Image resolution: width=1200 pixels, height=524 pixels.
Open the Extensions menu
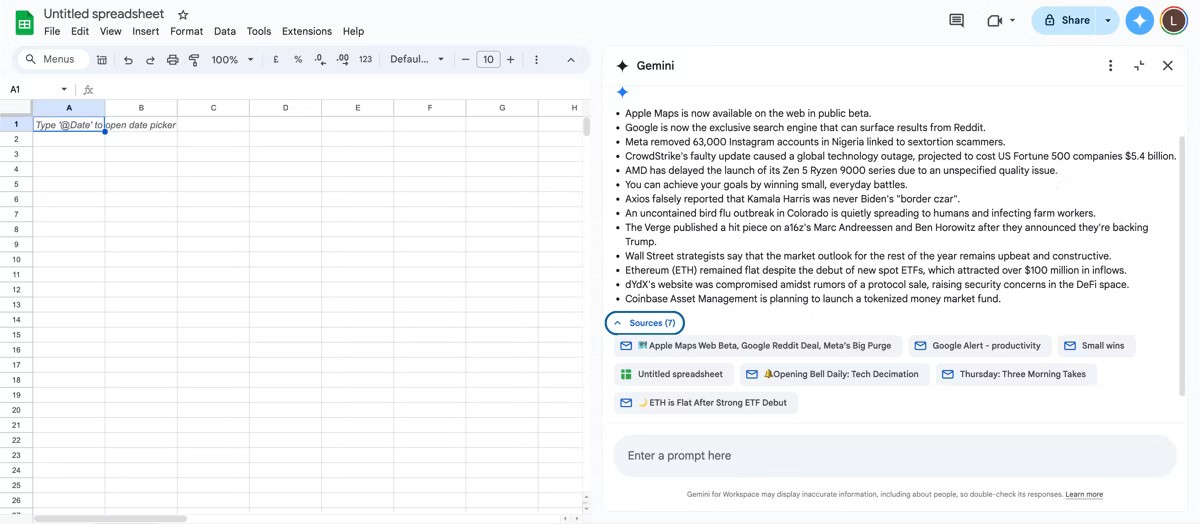click(x=306, y=31)
